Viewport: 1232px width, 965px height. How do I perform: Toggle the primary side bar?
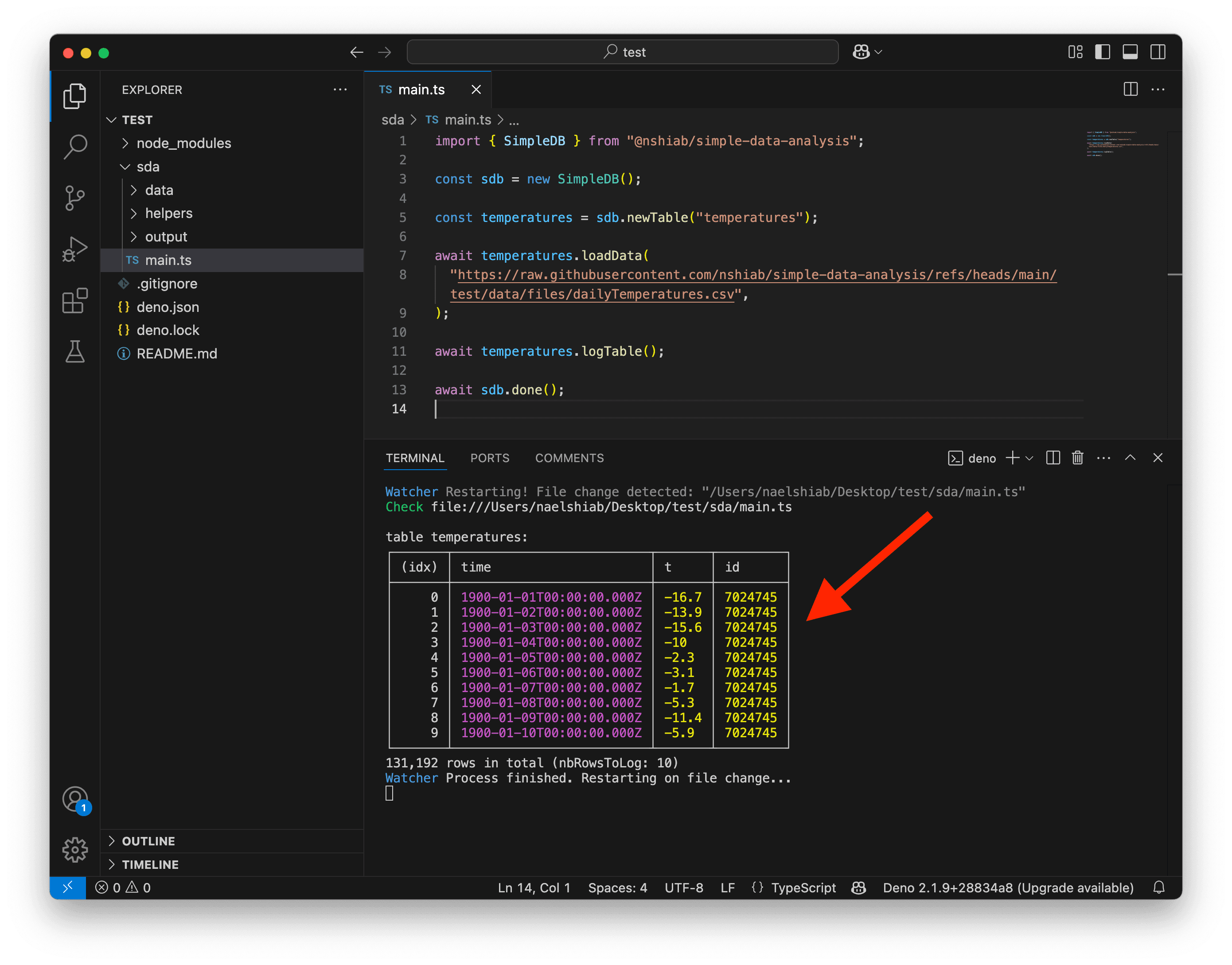1102,52
